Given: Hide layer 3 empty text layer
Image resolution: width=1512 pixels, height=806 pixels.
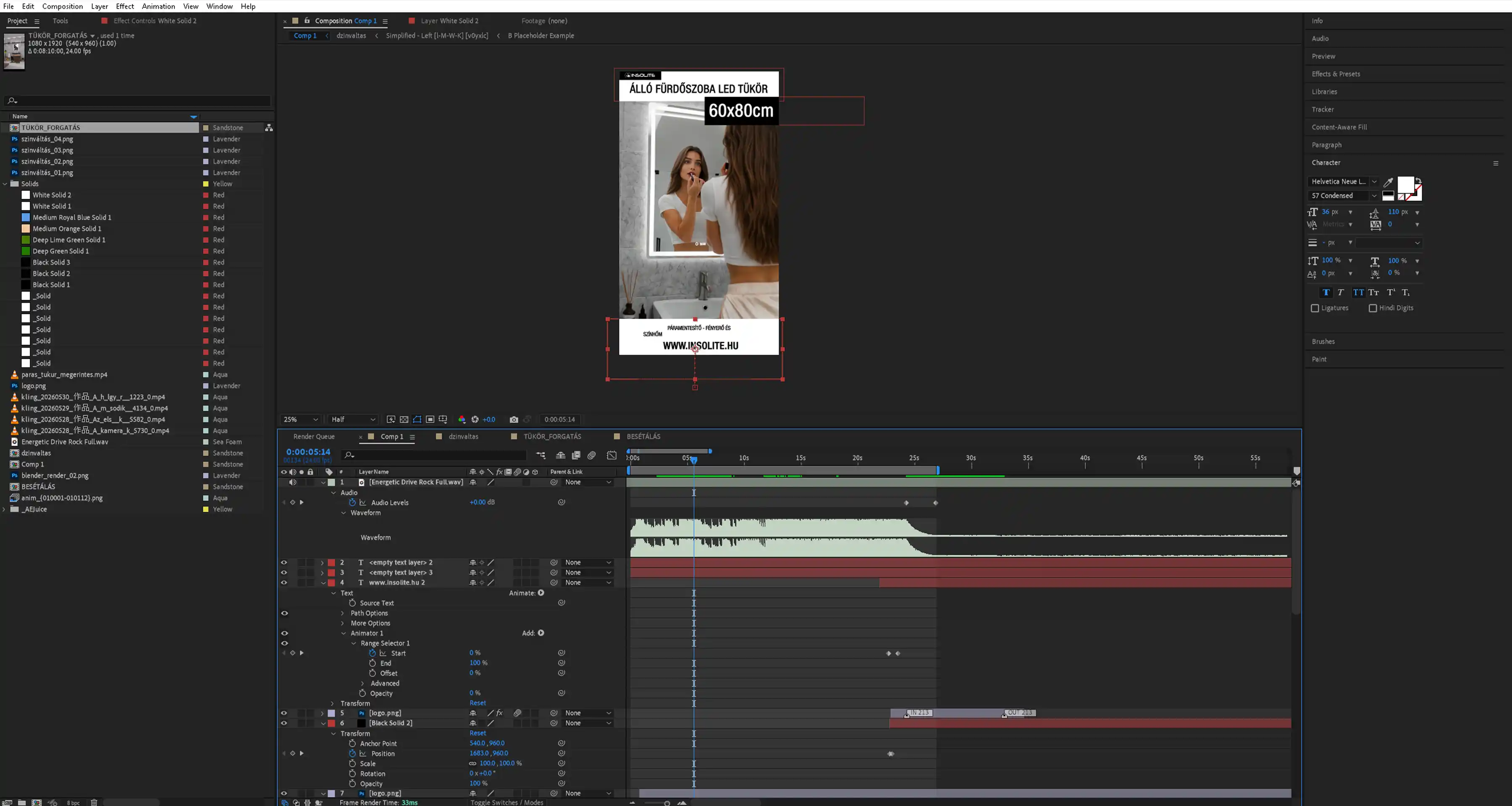Looking at the screenshot, I should tap(284, 573).
